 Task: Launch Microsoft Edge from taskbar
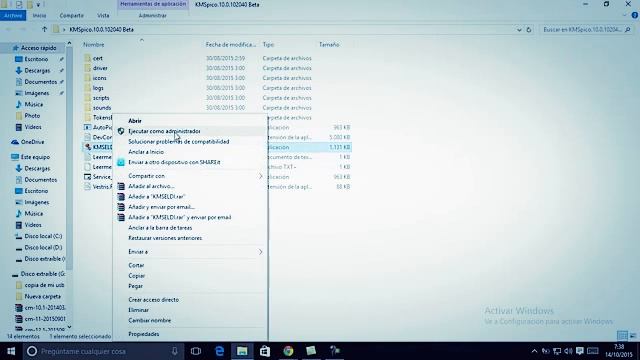219,351
